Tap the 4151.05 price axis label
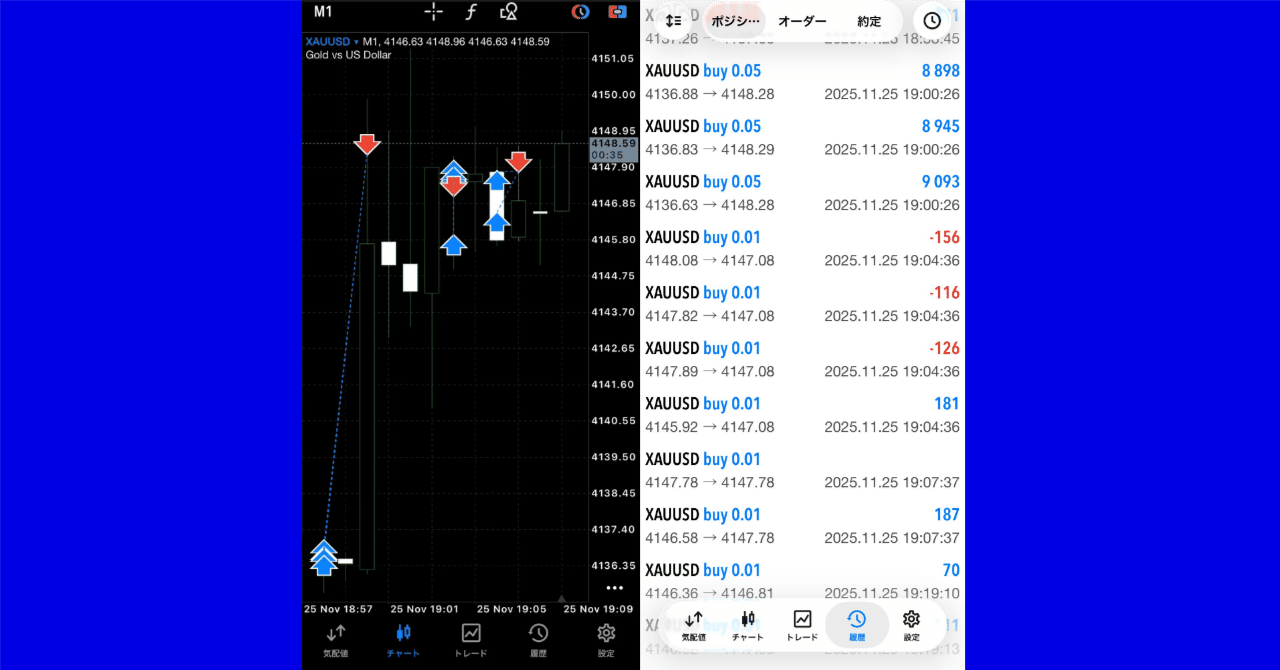The image size is (1280, 670). tap(613, 58)
